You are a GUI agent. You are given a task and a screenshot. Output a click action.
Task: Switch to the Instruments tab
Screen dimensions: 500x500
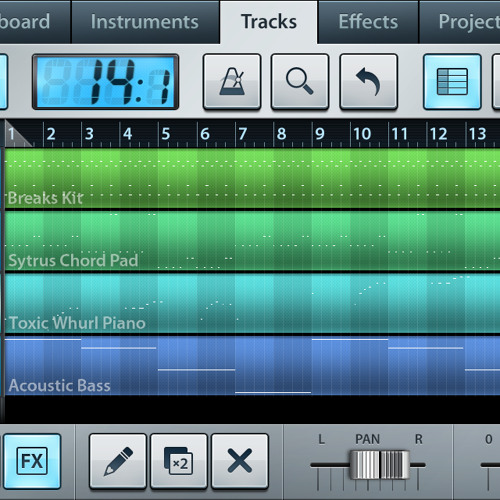click(145, 22)
